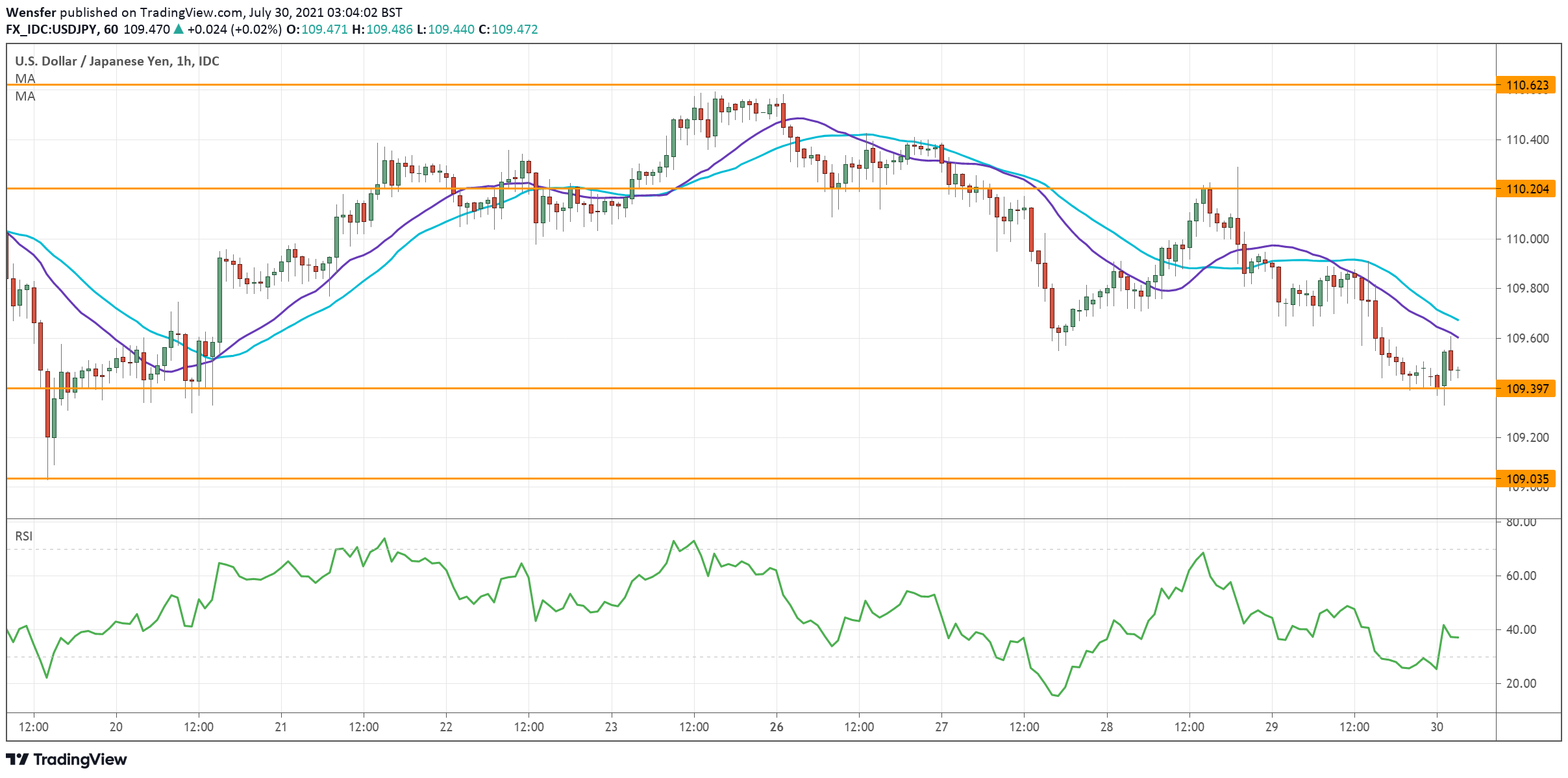Click the RSI indicator label
This screenshot has height=778, width=1568.
25,535
